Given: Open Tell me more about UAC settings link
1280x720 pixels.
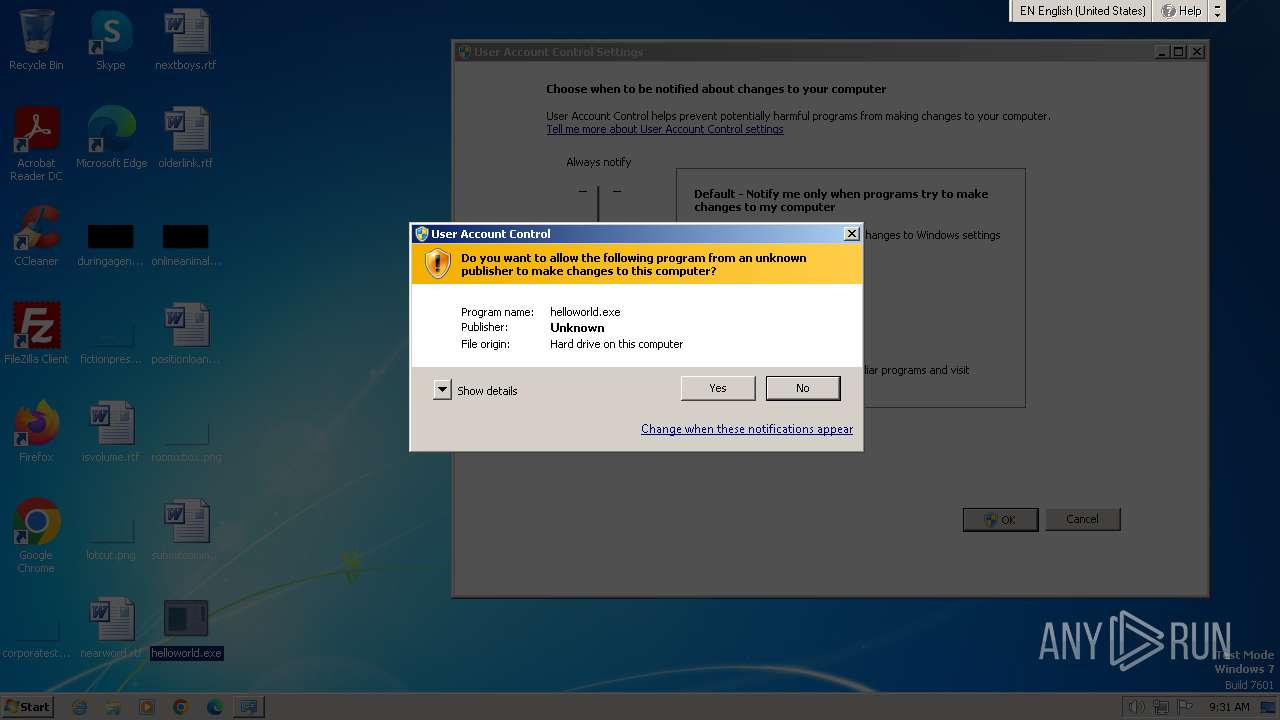Looking at the screenshot, I should click(665, 129).
